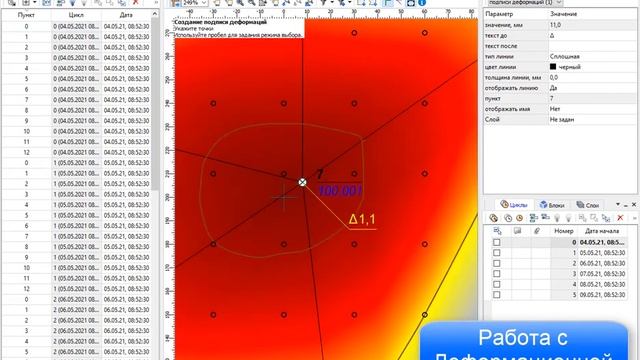Click the empty текст после value field
This screenshot has height=360, width=640.
[592, 46]
